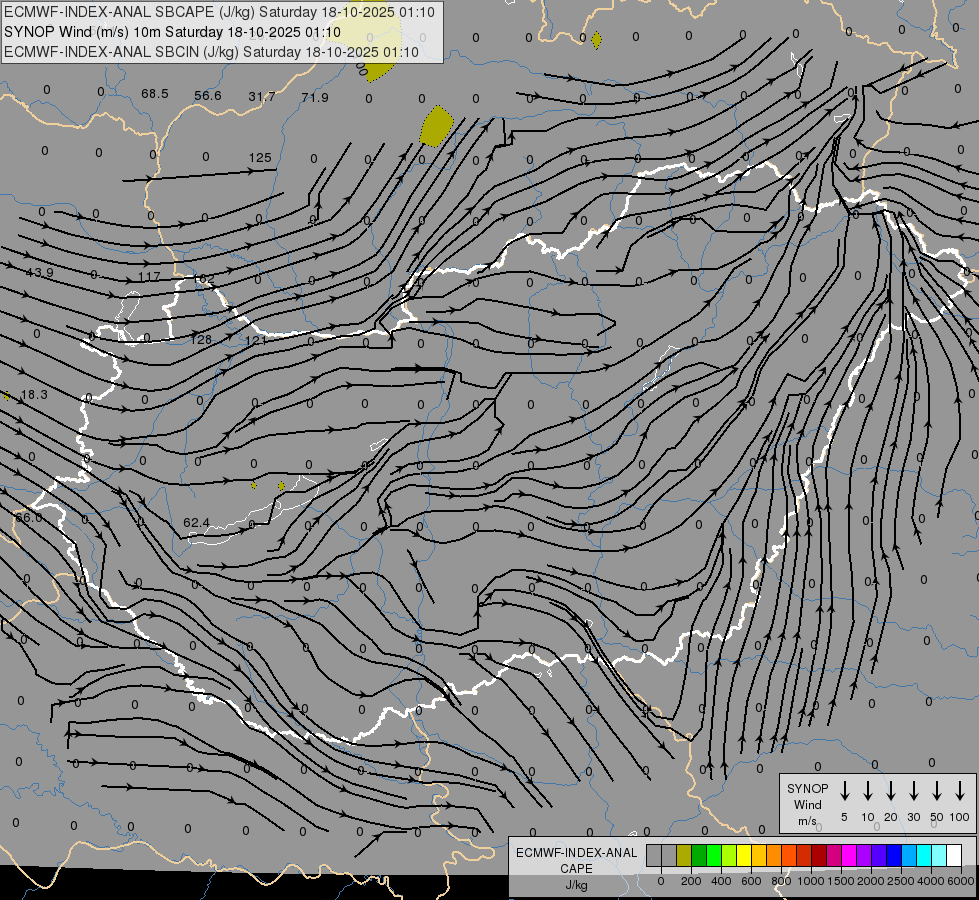Click the wind legend arrow labeled 5

[844, 790]
